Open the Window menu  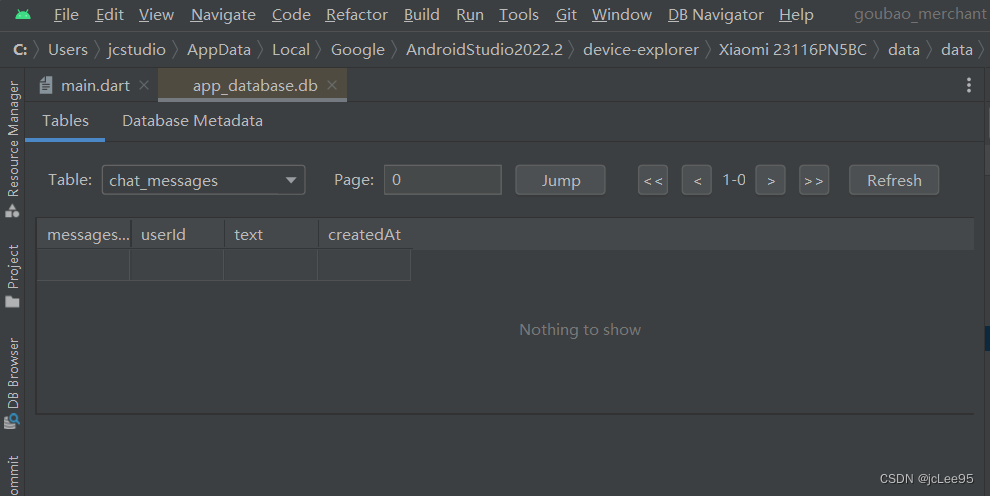point(622,15)
